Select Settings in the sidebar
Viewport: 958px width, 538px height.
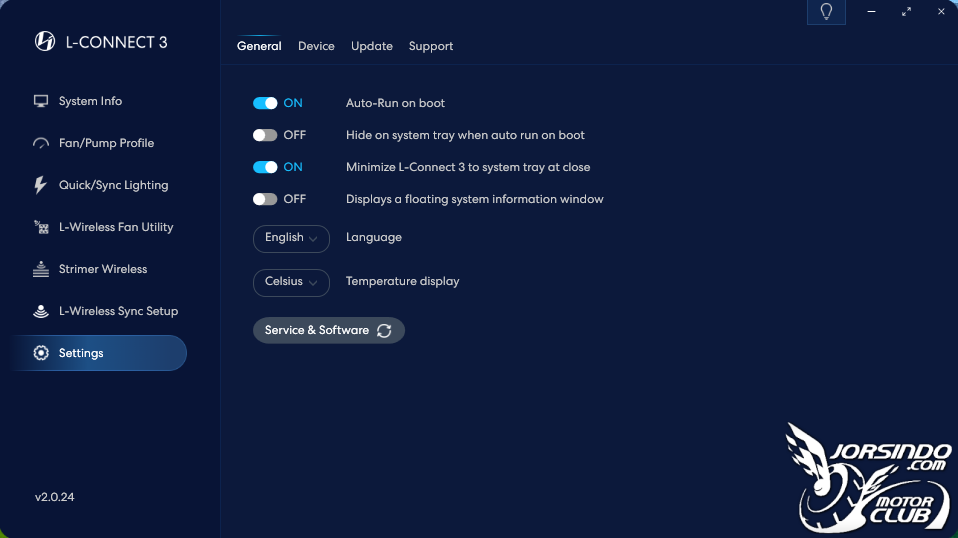(x=98, y=353)
